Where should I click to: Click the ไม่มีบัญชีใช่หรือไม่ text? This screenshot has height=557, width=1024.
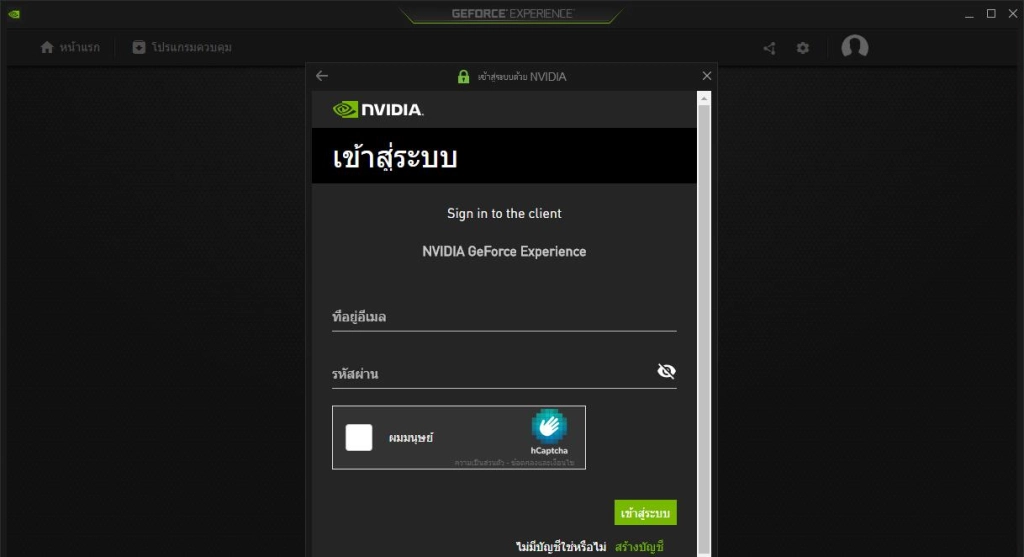[561, 547]
